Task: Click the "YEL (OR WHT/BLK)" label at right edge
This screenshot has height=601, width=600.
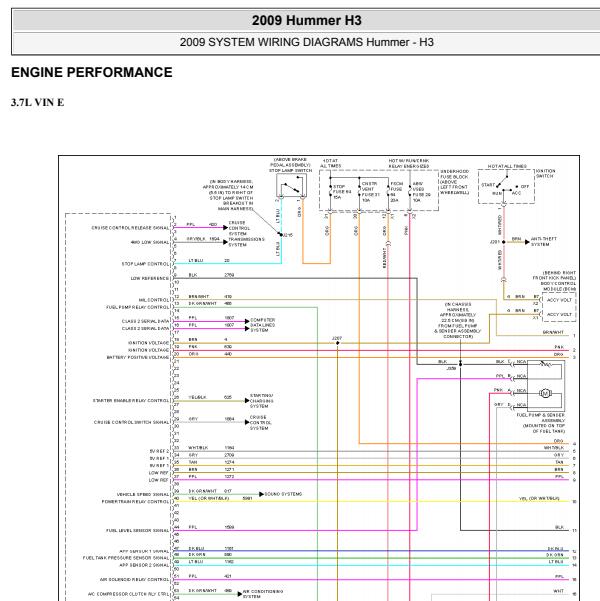Action: [539, 499]
